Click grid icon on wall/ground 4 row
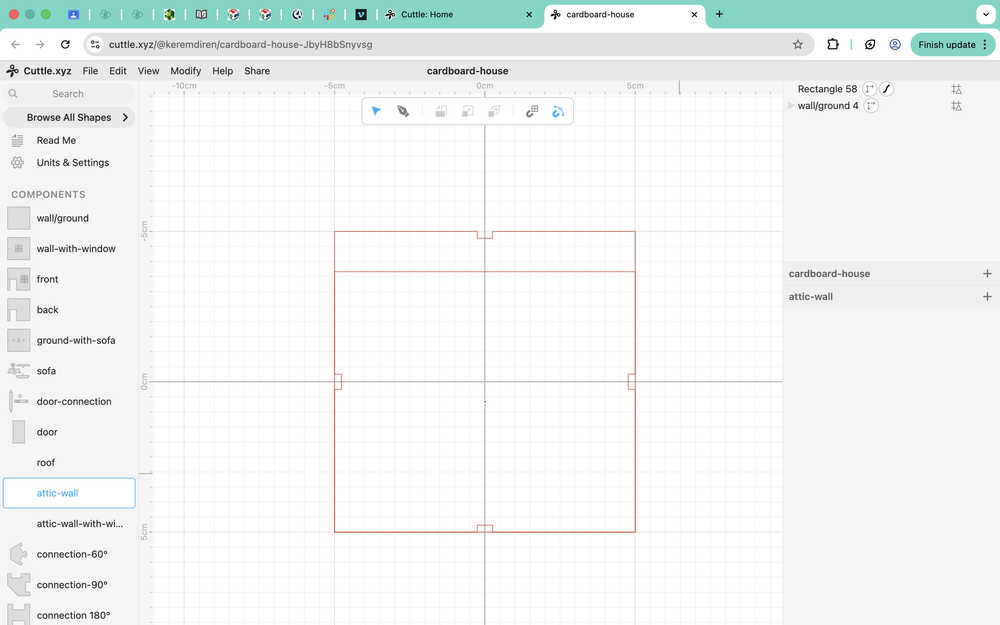Image resolution: width=1000 pixels, height=625 pixels. [x=957, y=106]
